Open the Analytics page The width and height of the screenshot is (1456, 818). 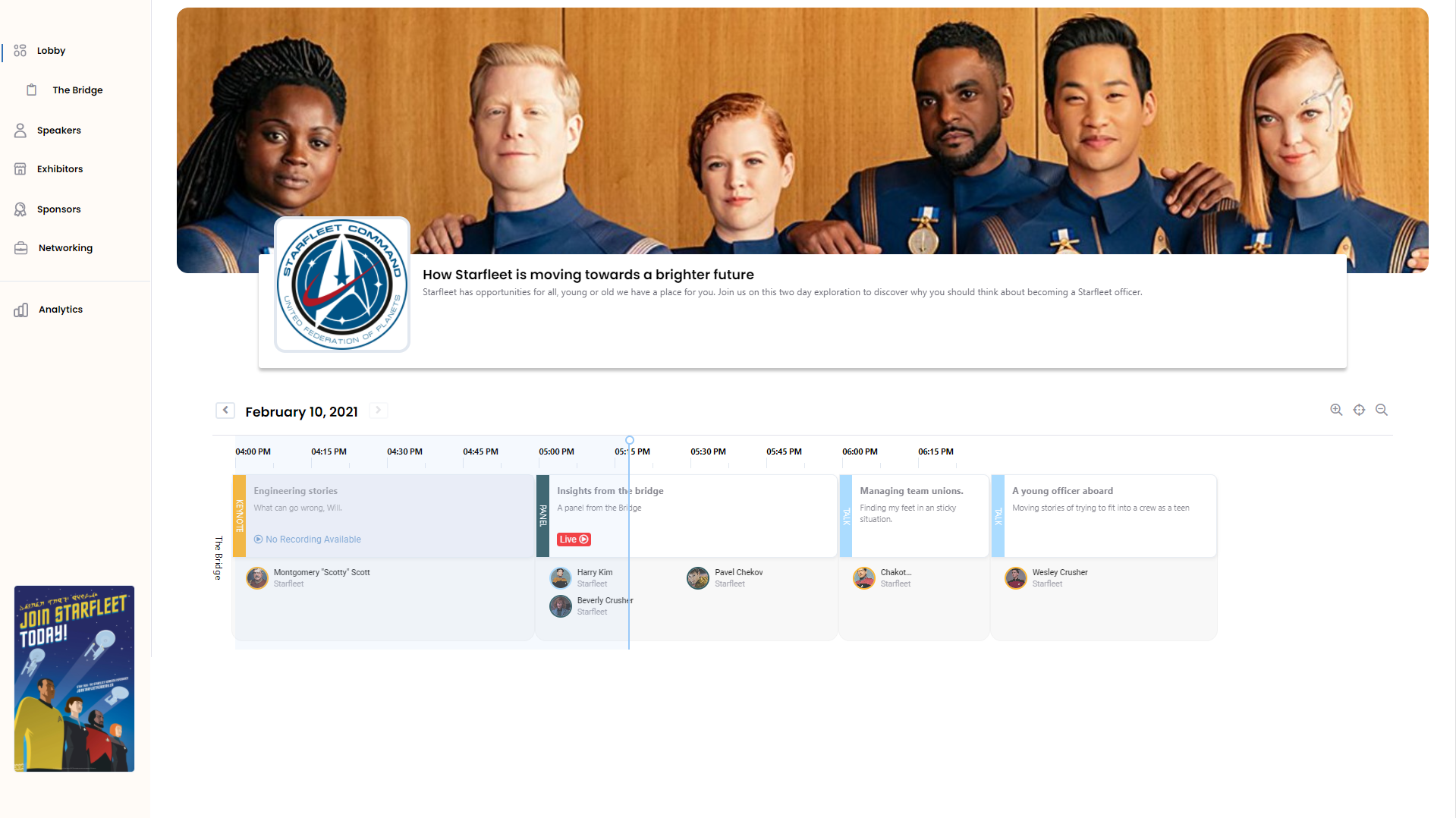point(61,310)
